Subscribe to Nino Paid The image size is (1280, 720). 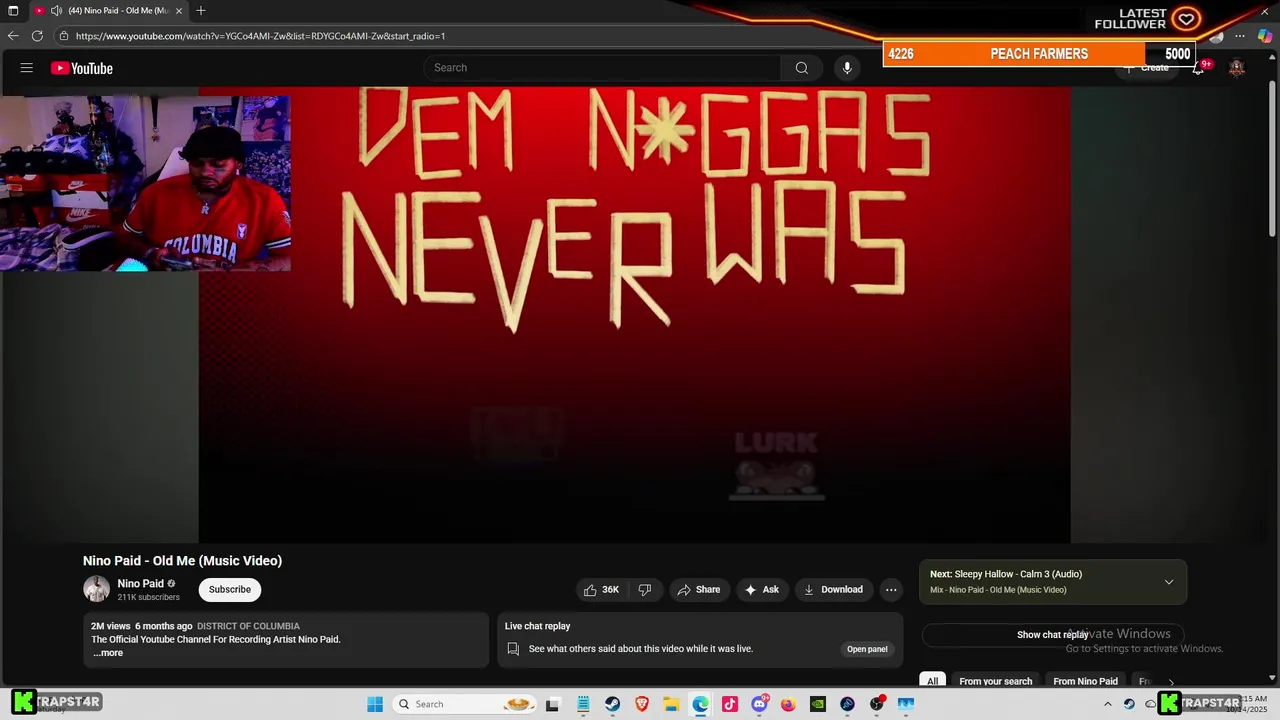point(230,590)
